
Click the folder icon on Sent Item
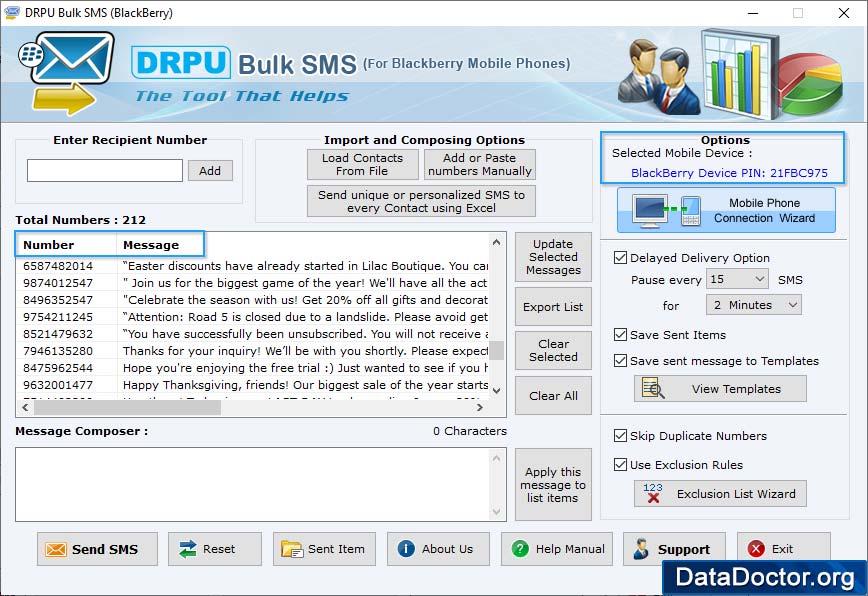[x=292, y=549]
